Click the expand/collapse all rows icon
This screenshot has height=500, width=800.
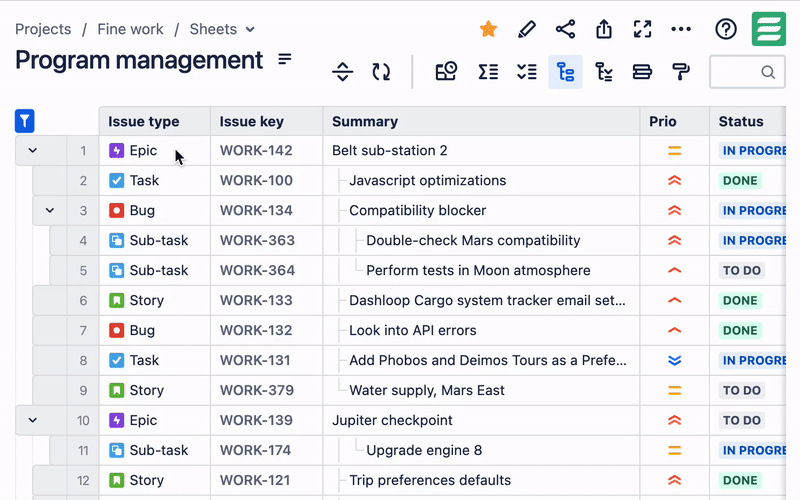coord(342,72)
